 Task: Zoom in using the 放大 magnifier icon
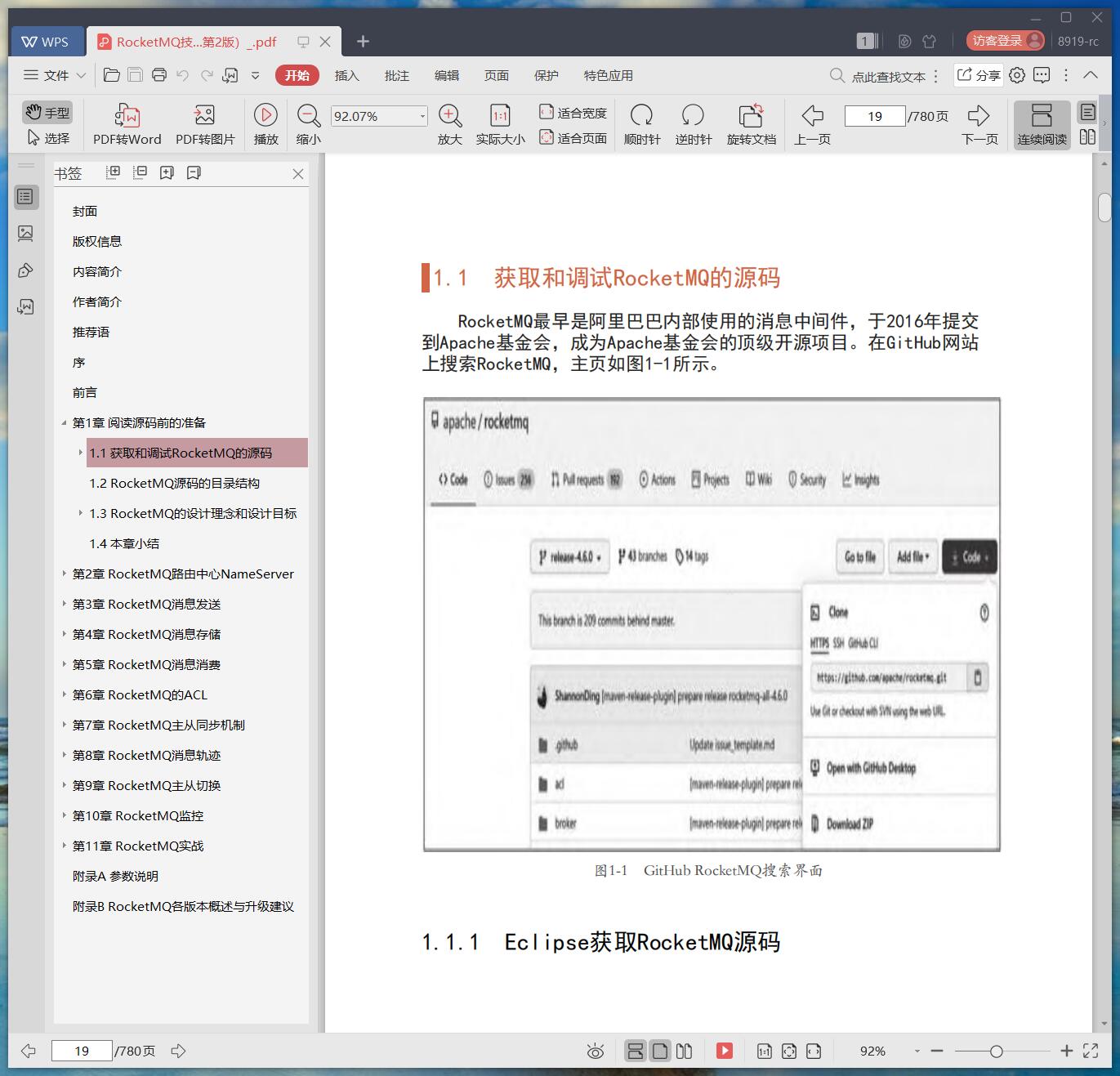pos(449,115)
